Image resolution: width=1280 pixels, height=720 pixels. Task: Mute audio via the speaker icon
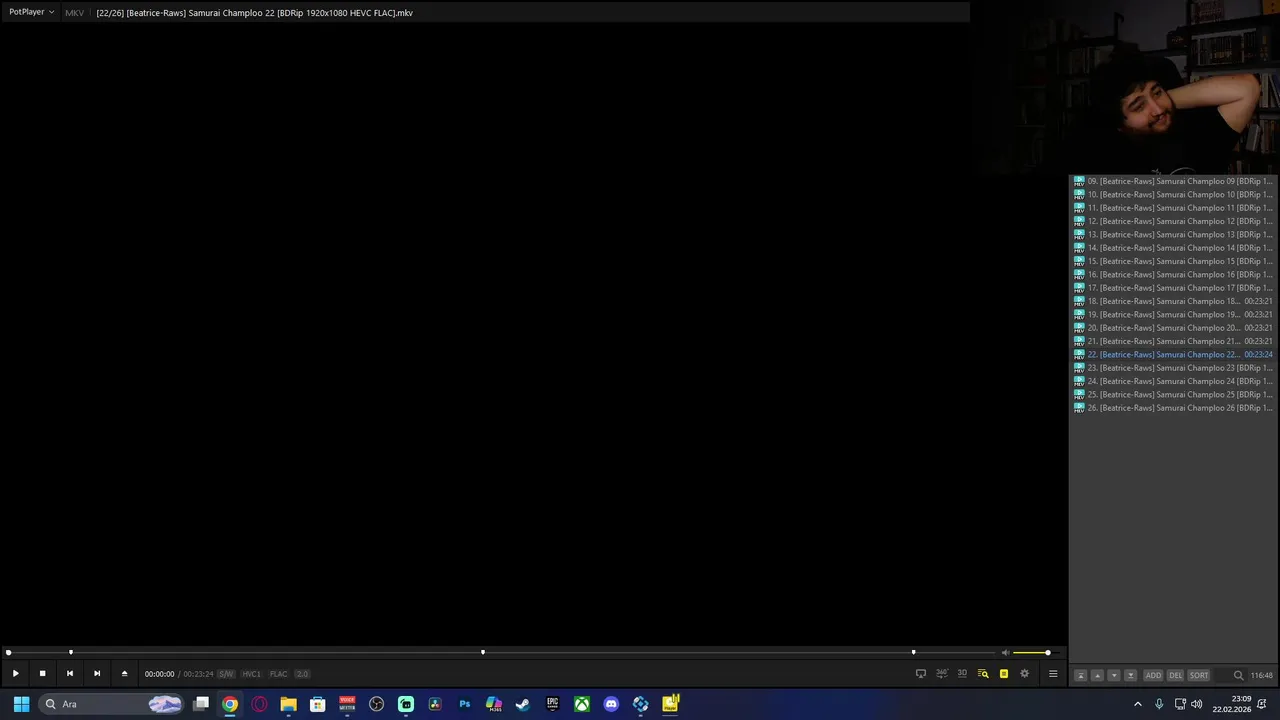click(x=1005, y=653)
